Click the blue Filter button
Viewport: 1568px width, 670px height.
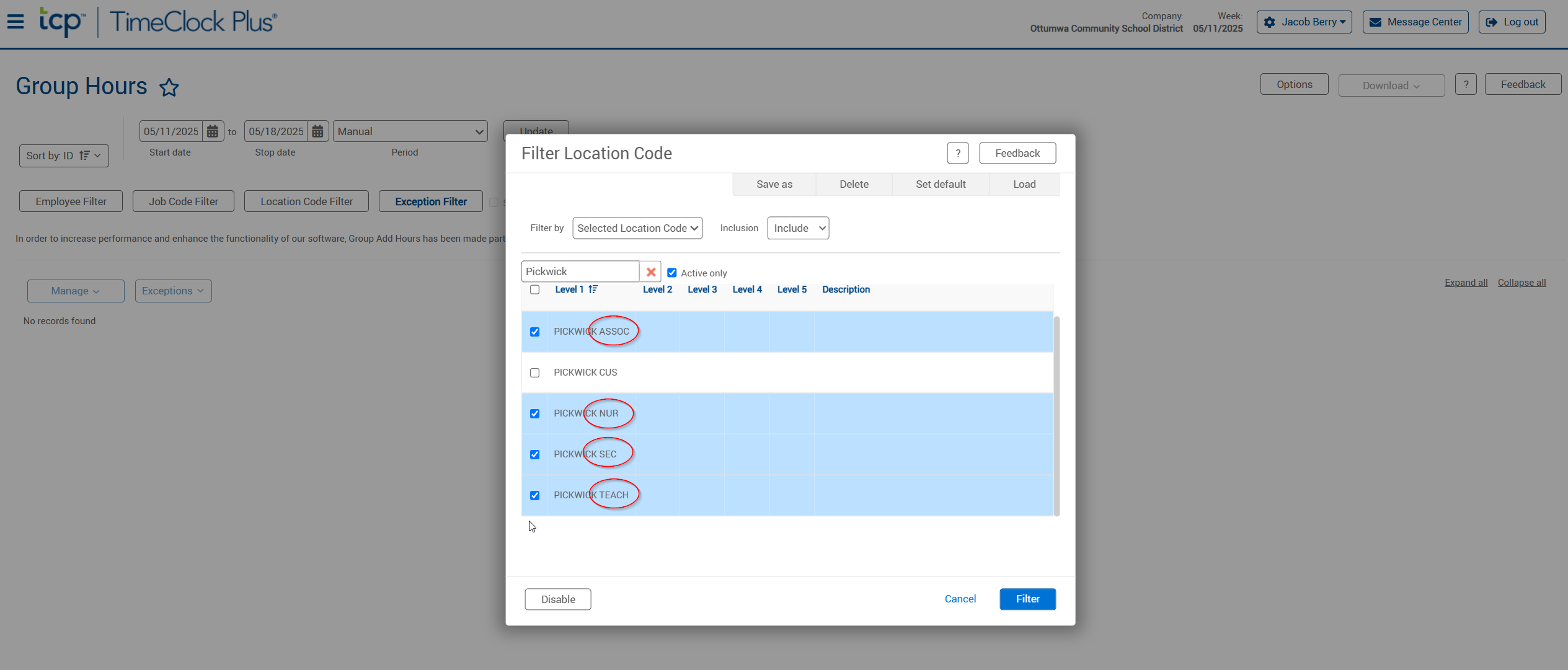1027,599
